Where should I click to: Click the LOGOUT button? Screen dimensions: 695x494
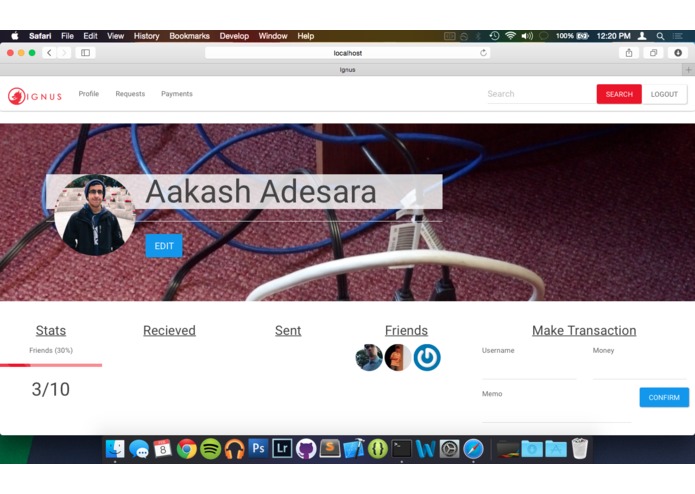pyautogui.click(x=664, y=94)
